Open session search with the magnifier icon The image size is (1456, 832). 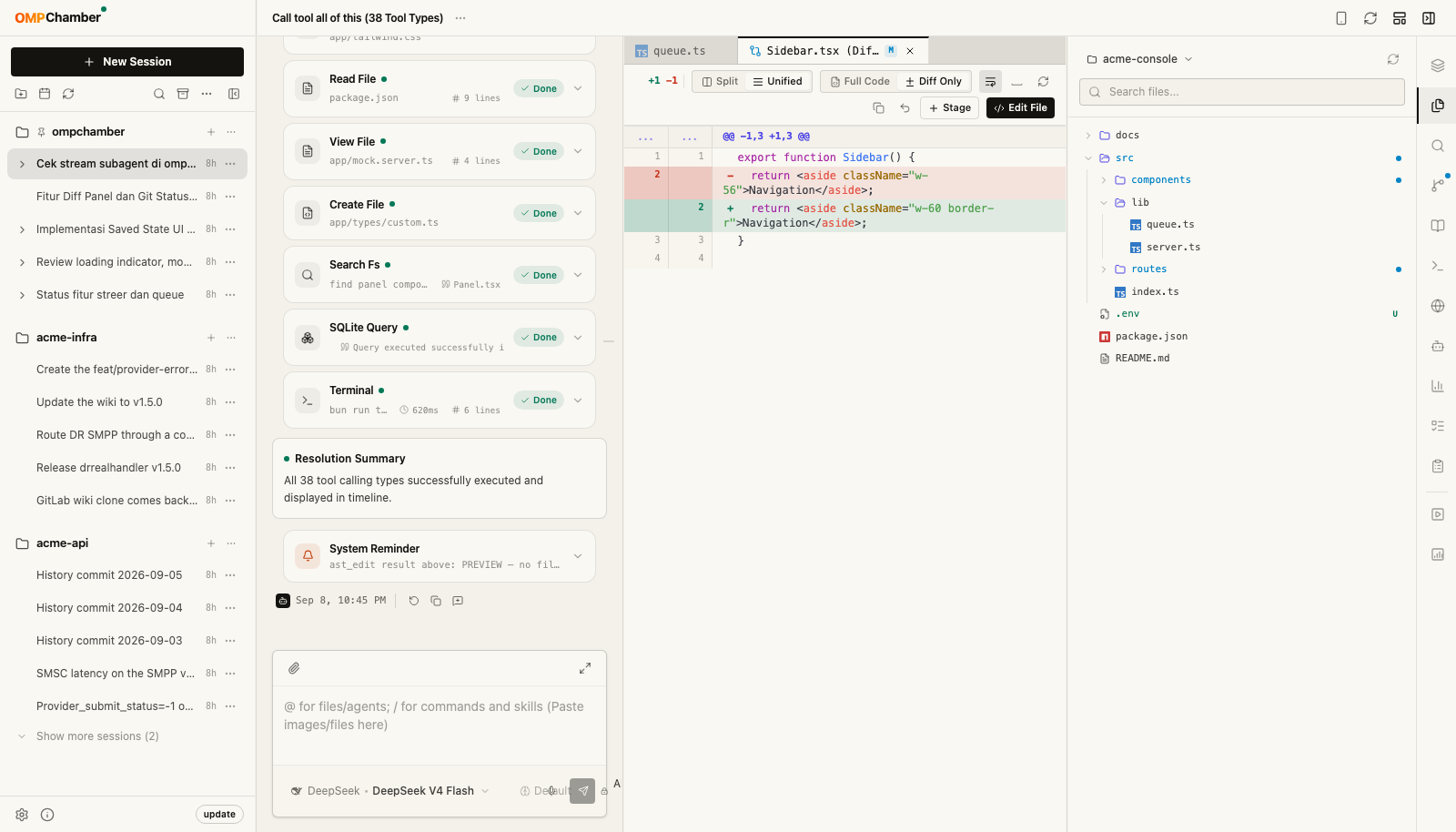coord(159,94)
